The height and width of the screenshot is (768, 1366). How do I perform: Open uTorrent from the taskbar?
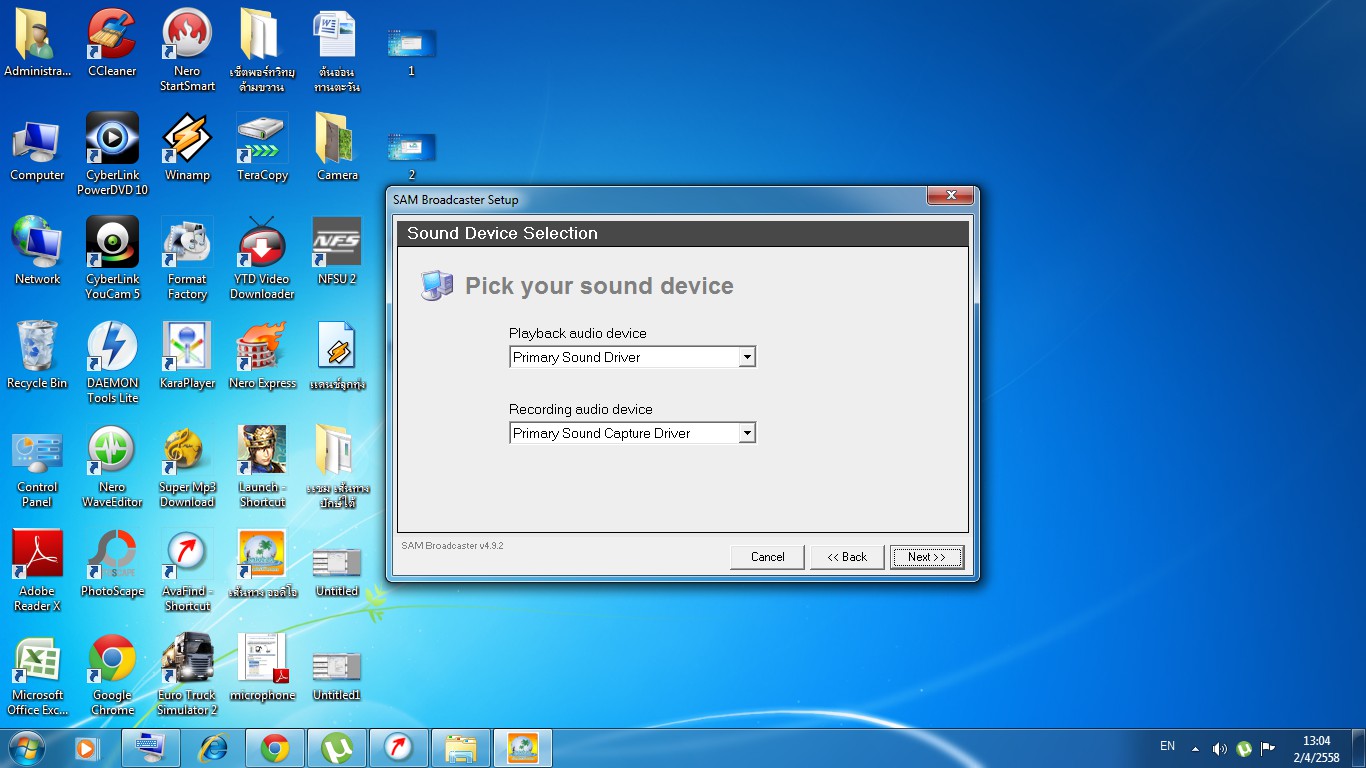coord(337,748)
